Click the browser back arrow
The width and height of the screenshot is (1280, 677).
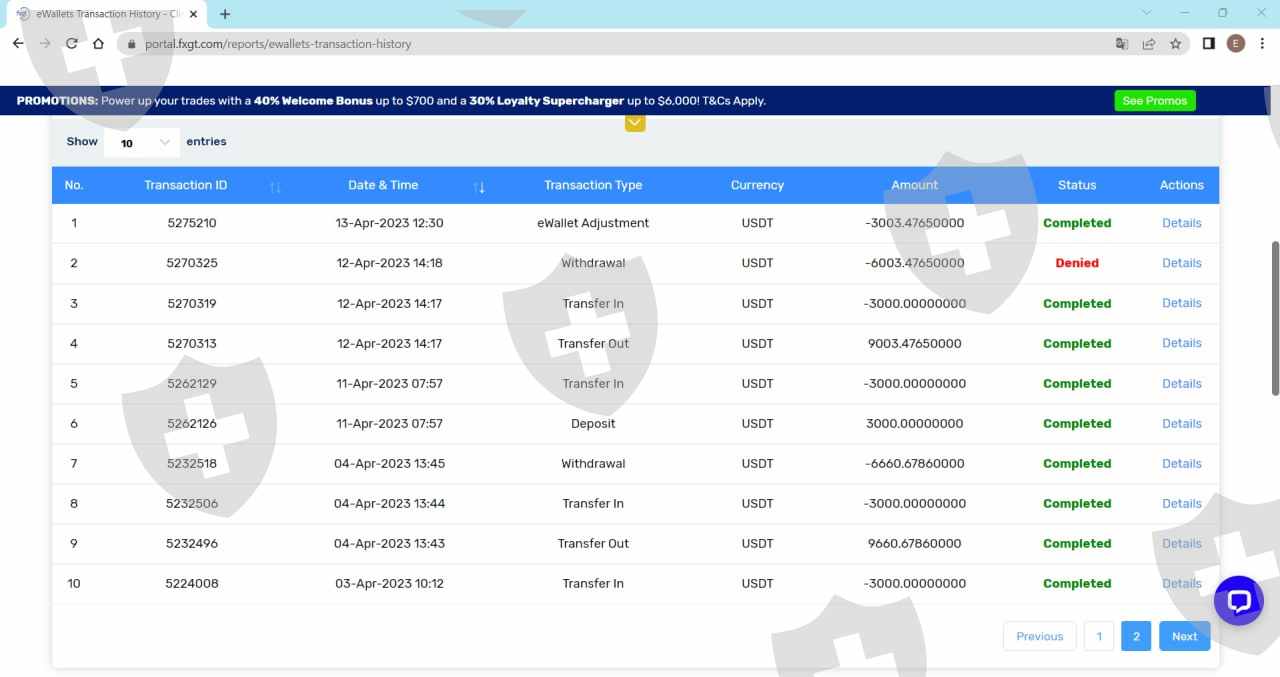[18, 44]
